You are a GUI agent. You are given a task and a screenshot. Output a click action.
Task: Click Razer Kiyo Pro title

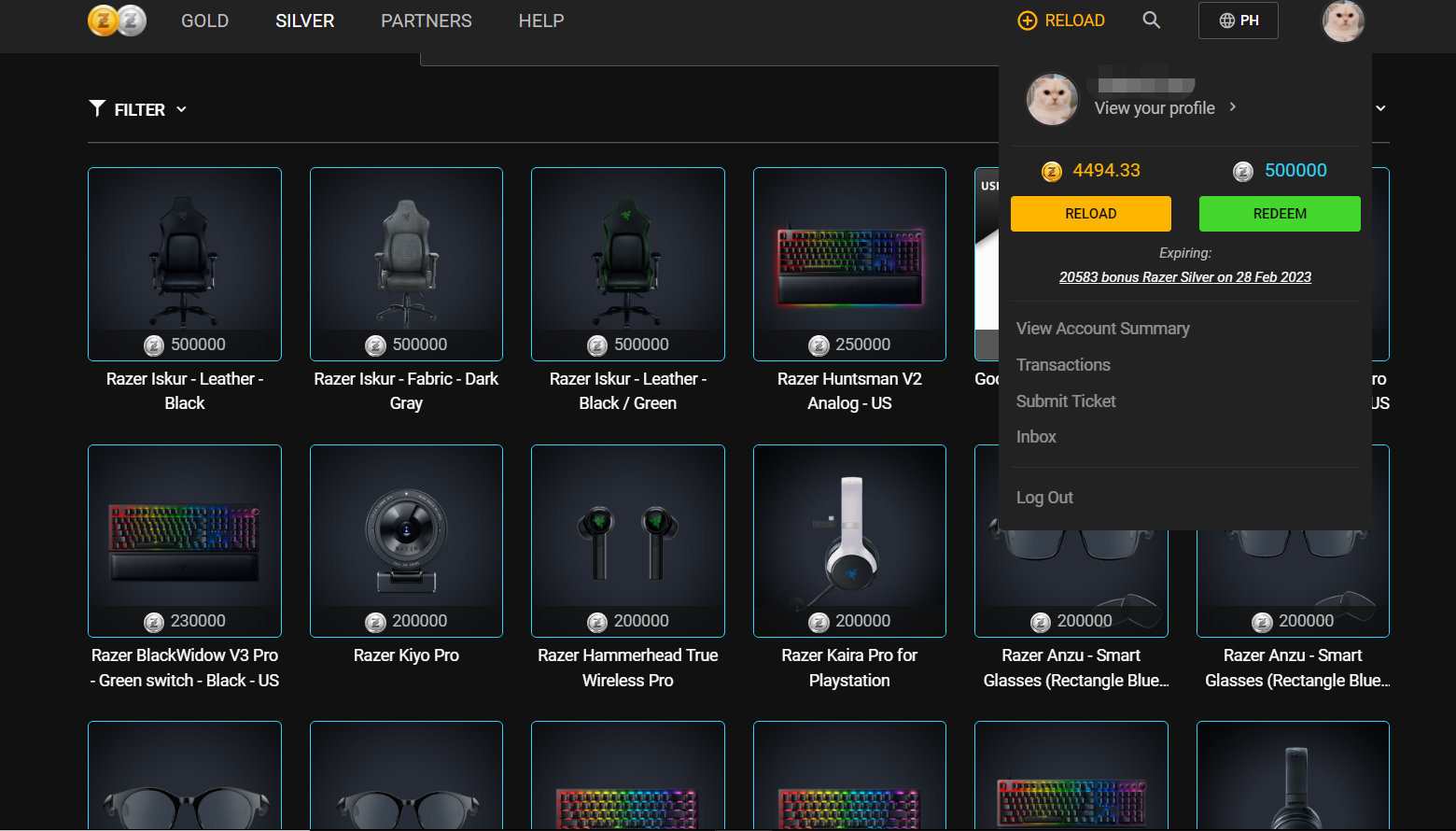pyautogui.click(x=406, y=655)
